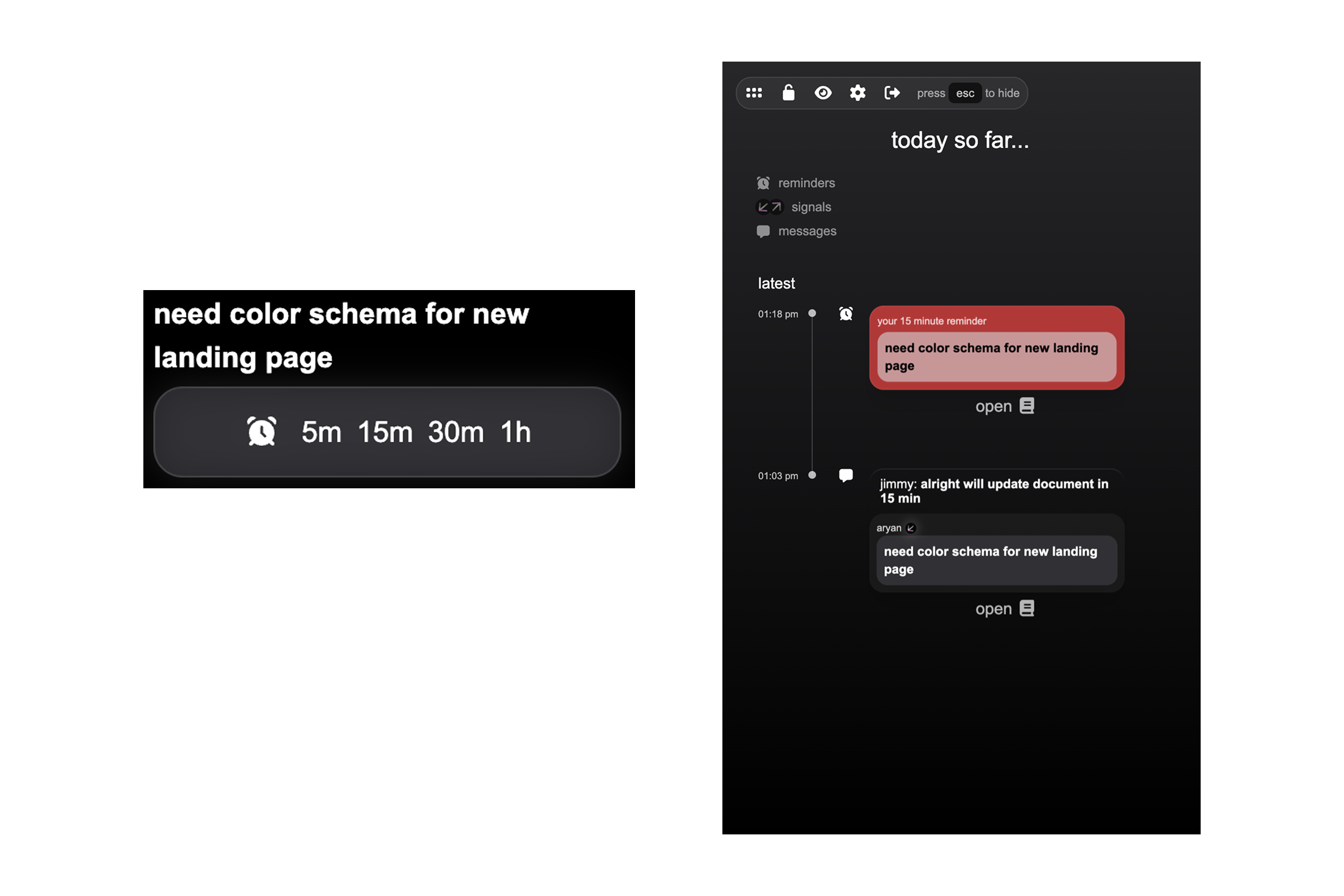This screenshot has height=896, width=1344.
Task: Click the signals arrows icon in the legend
Action: coord(768,207)
